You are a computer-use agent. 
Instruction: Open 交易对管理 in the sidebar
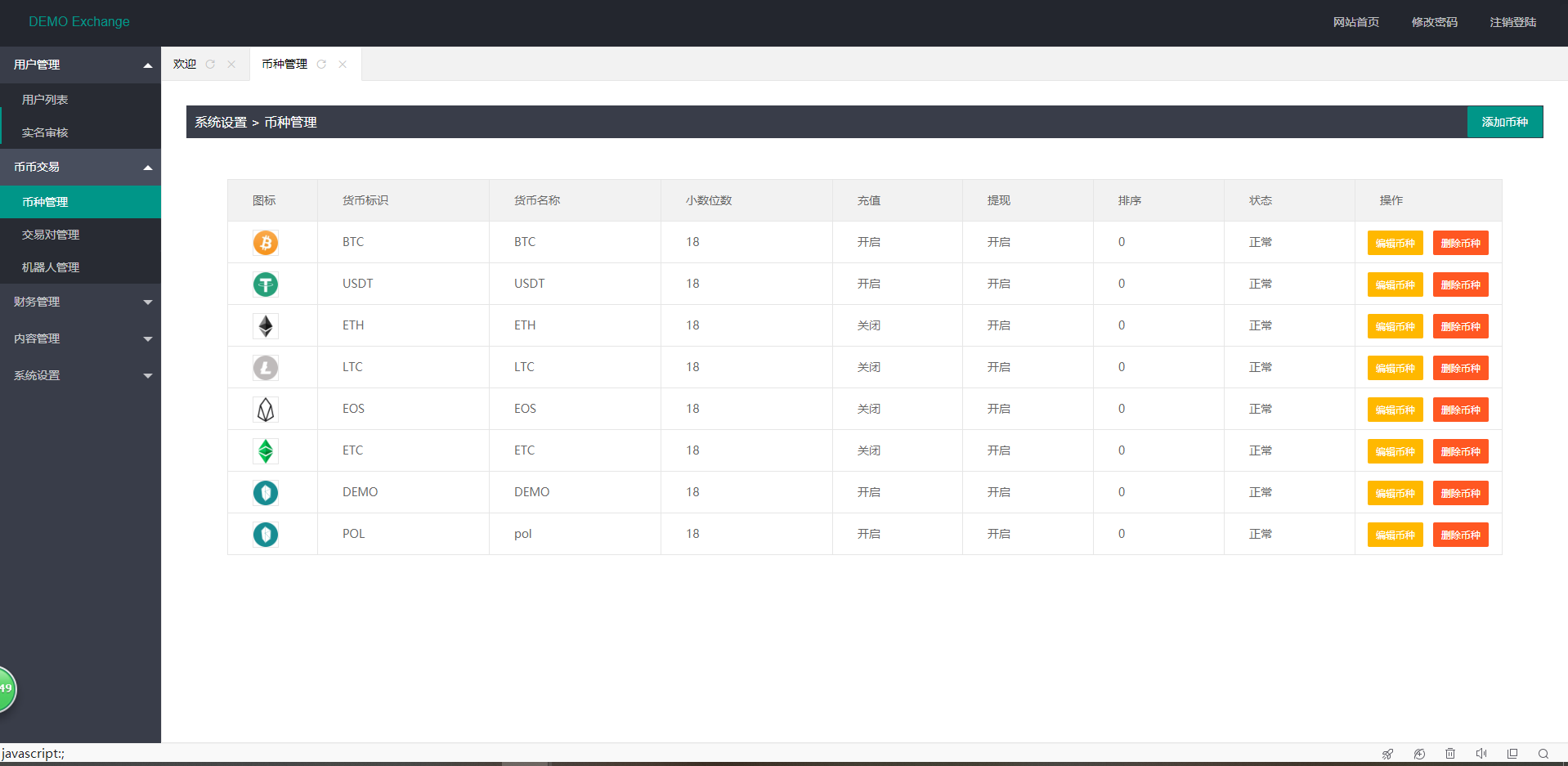[x=51, y=235]
